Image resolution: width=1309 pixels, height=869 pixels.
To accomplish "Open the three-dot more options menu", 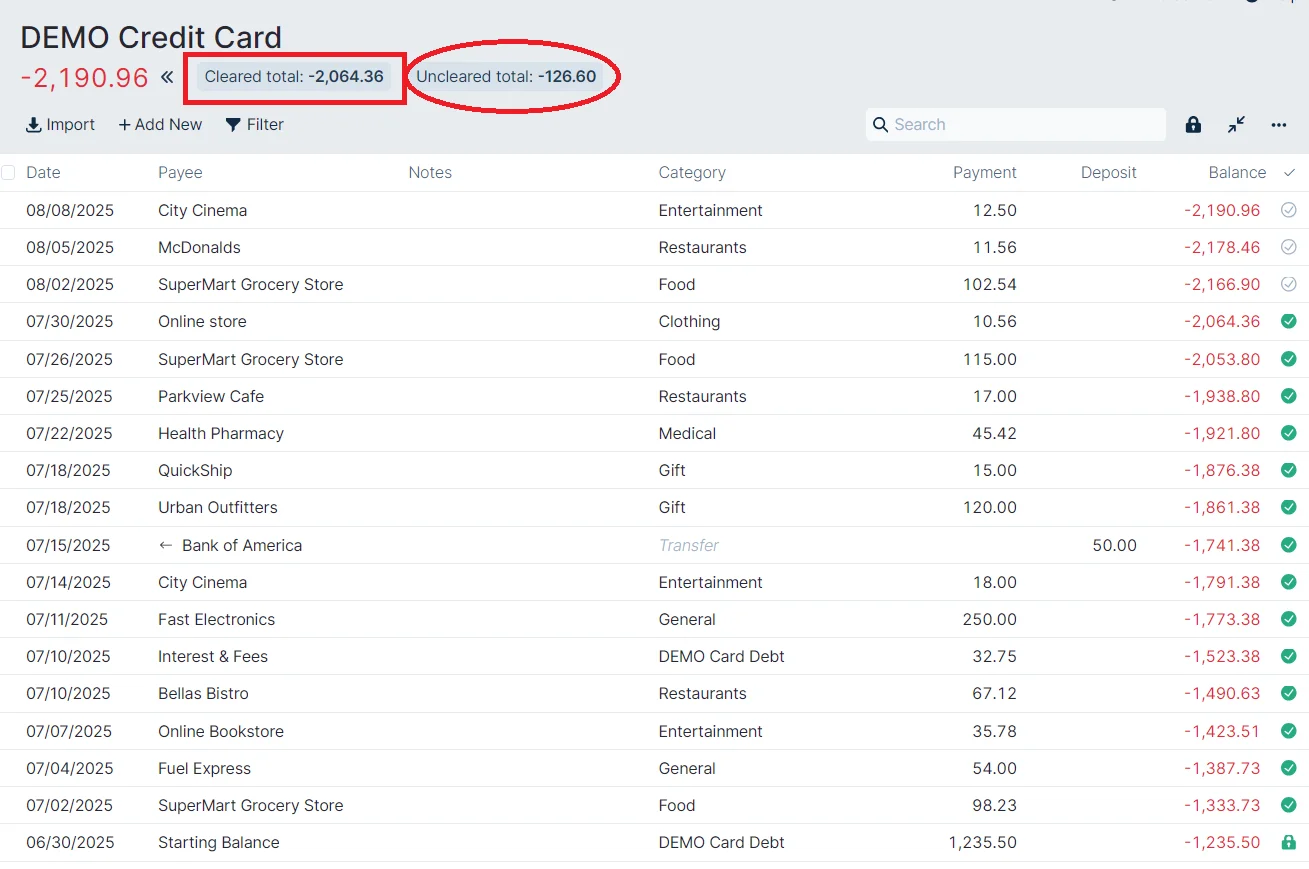I will click(1279, 125).
